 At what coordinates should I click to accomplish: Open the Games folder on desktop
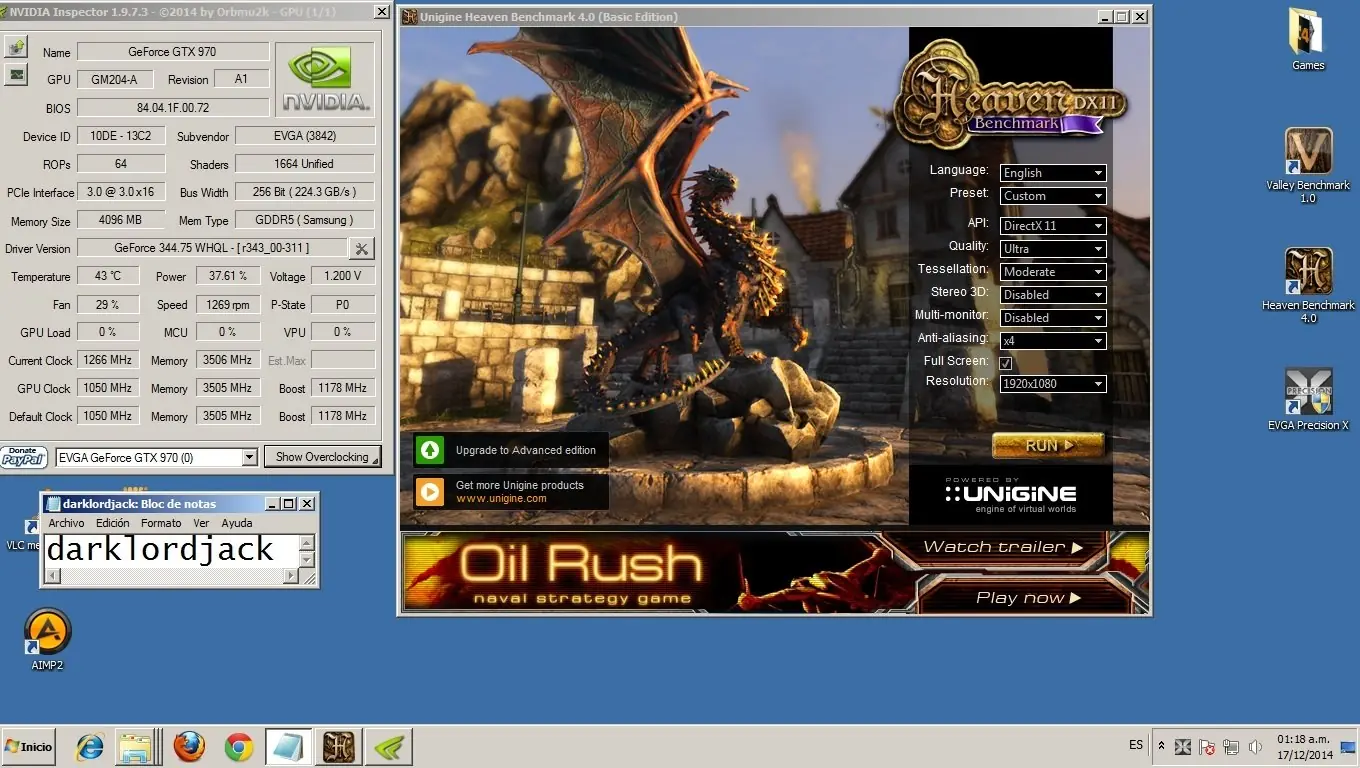point(1308,40)
